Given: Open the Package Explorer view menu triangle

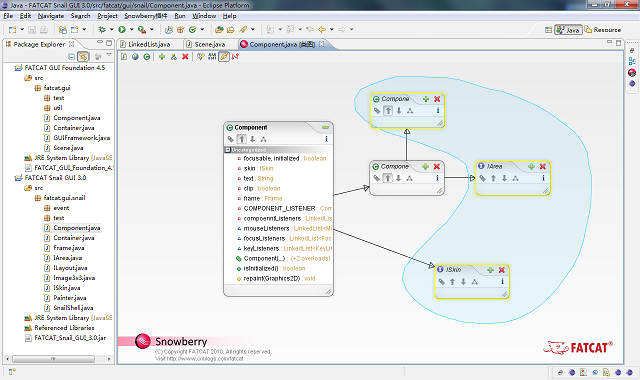Looking at the screenshot, I should [109, 55].
